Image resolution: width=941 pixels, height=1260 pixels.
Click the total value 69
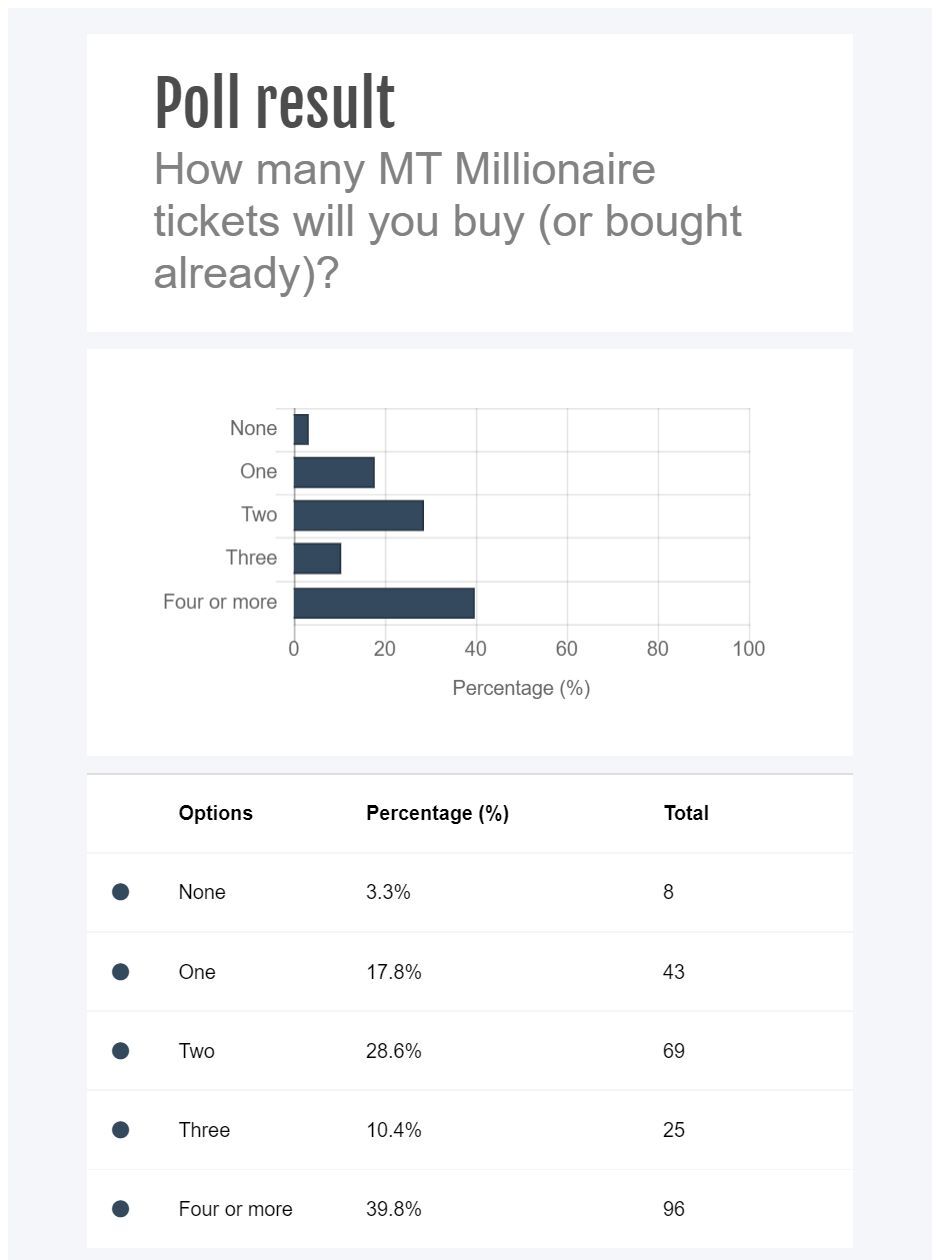(x=674, y=1051)
